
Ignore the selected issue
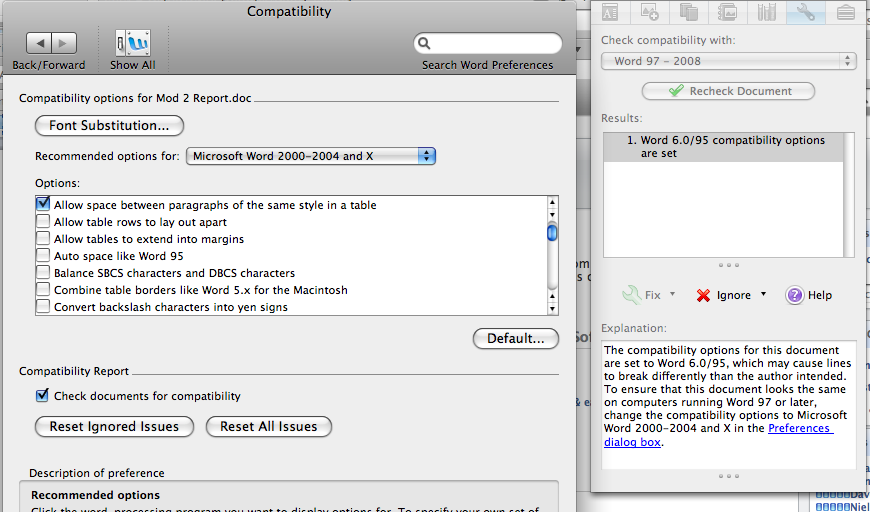tap(724, 295)
